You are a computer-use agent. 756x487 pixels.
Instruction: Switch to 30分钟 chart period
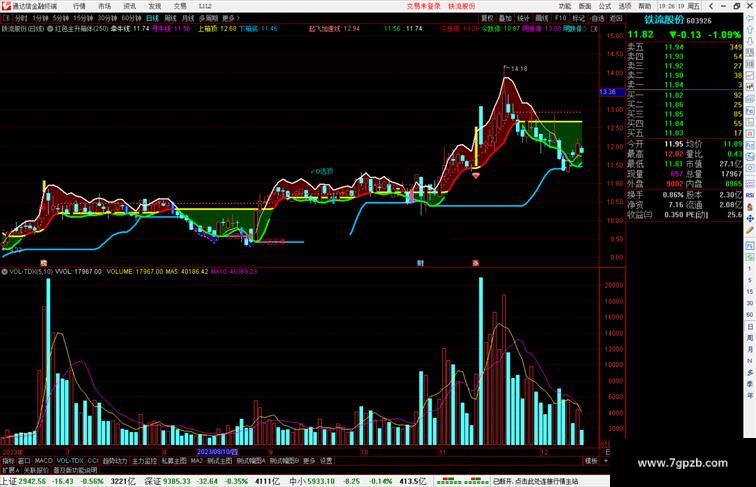click(107, 18)
